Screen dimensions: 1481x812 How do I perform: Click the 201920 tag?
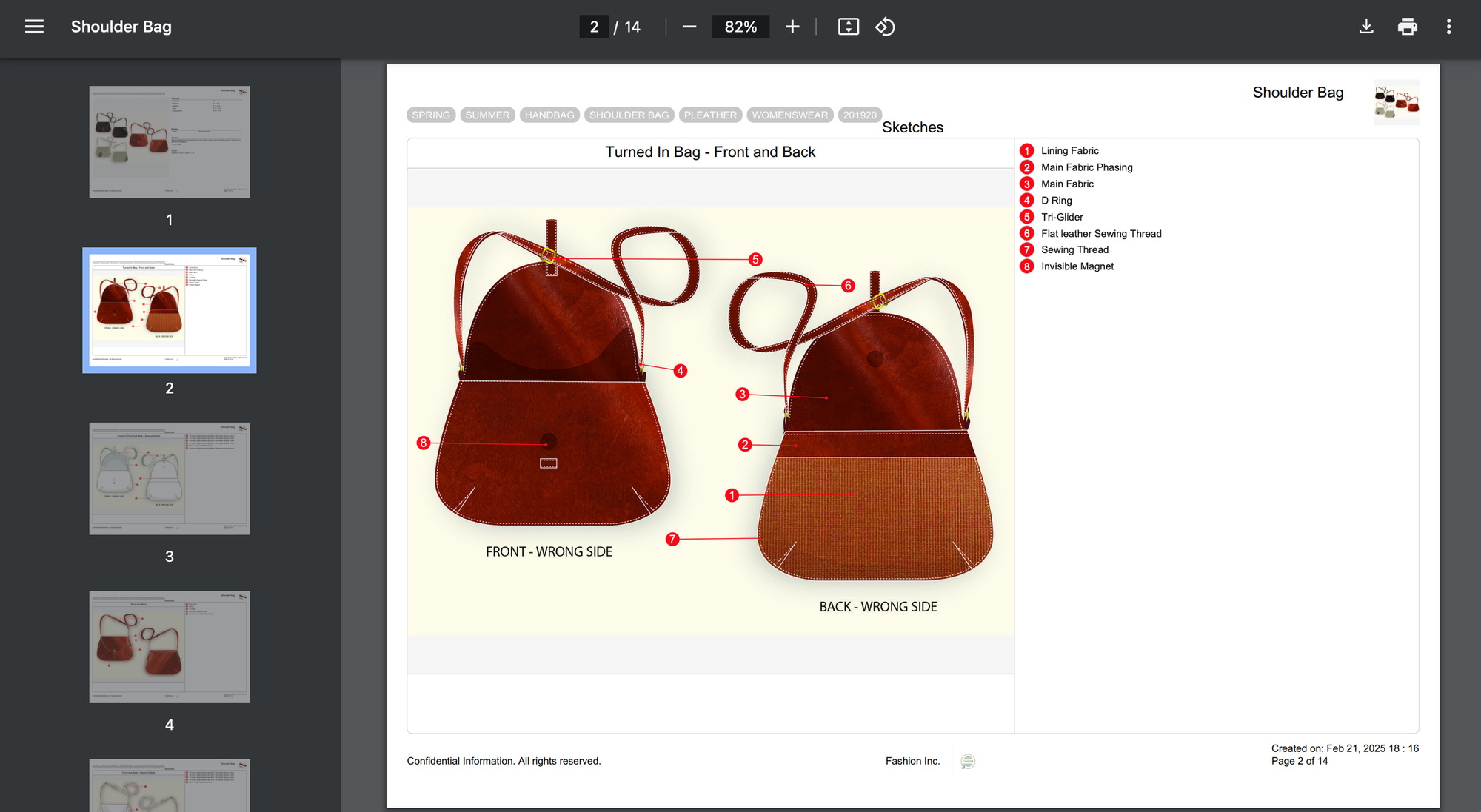click(860, 115)
